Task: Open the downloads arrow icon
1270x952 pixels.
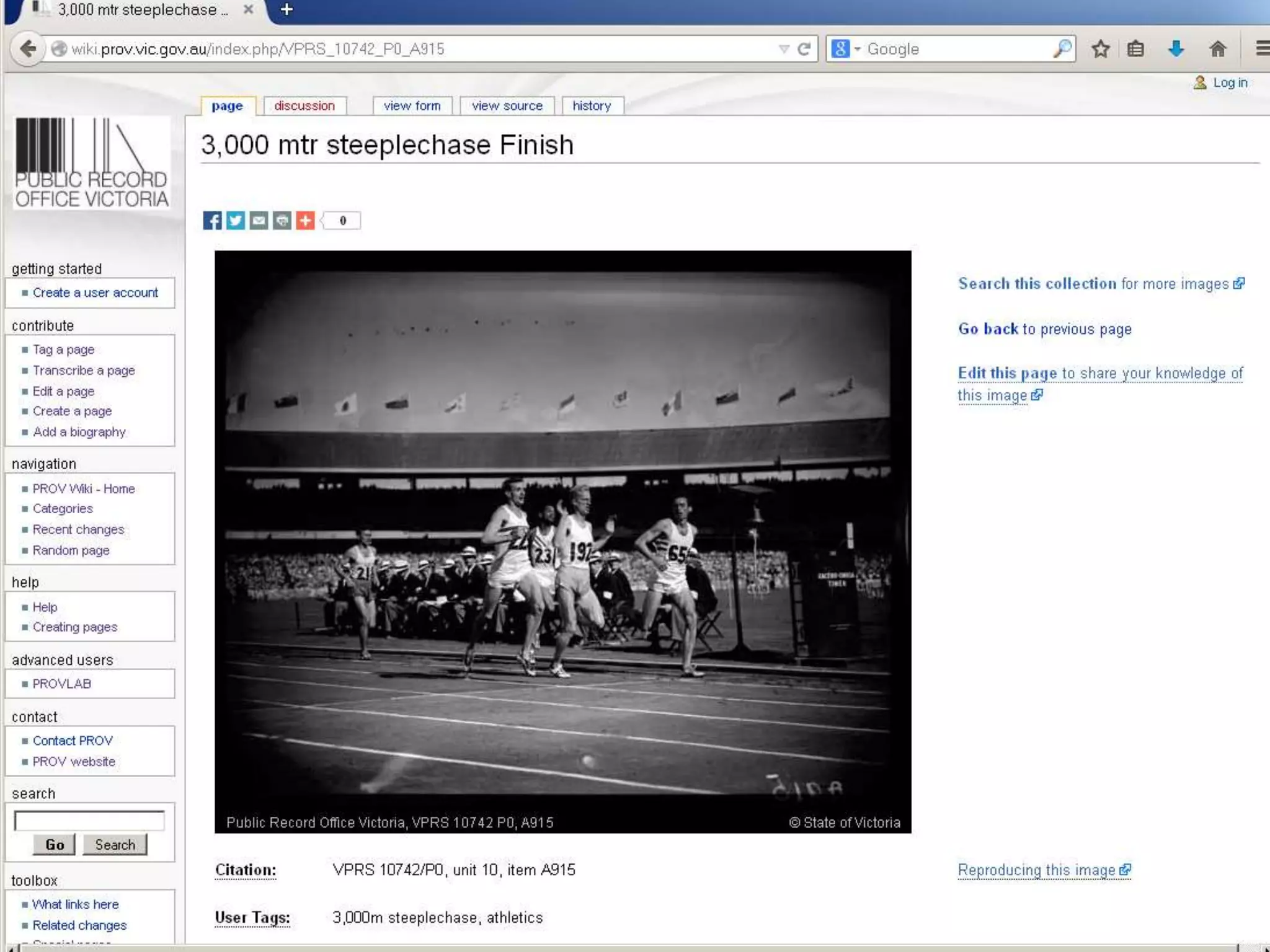Action: (1176, 49)
